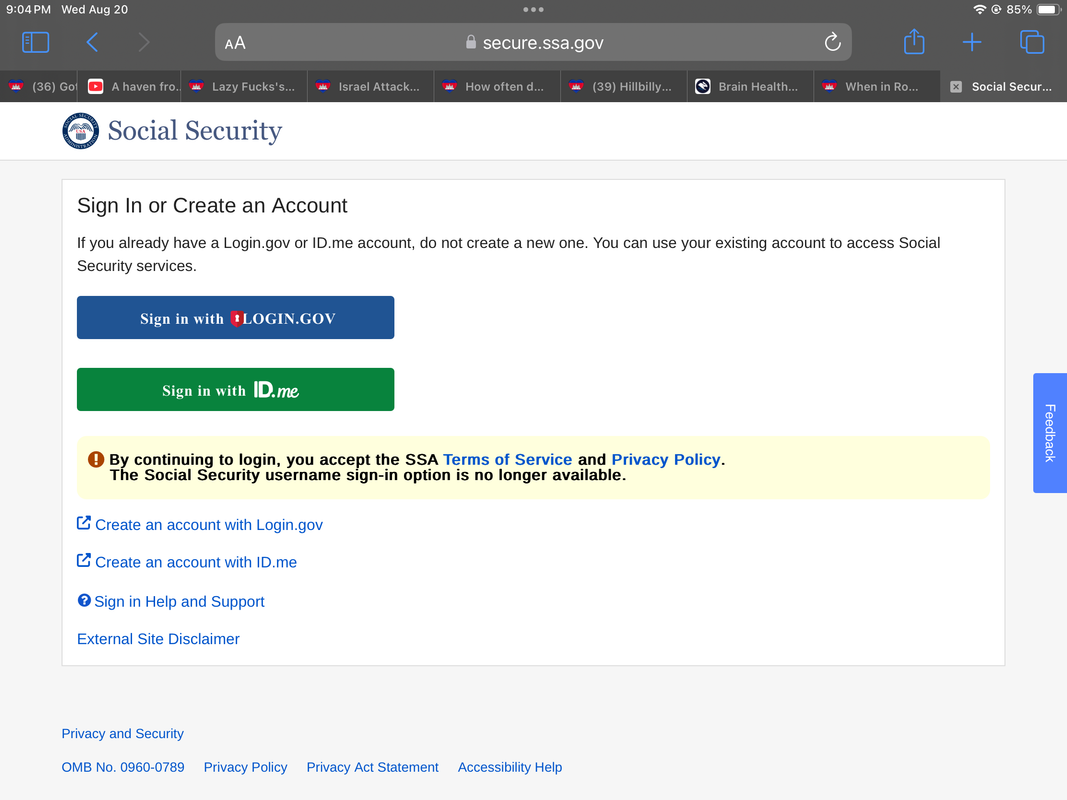Open the Feedback side tab
This screenshot has width=1067, height=800.
1050,433
